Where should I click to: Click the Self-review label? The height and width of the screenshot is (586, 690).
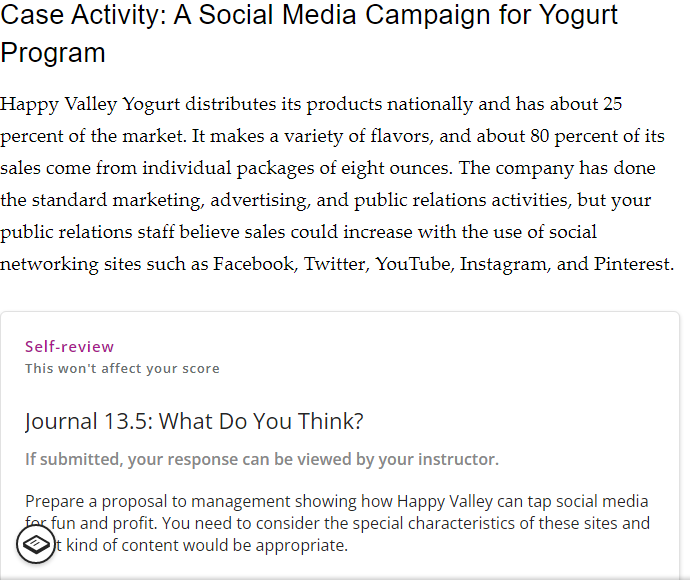pyautogui.click(x=70, y=347)
